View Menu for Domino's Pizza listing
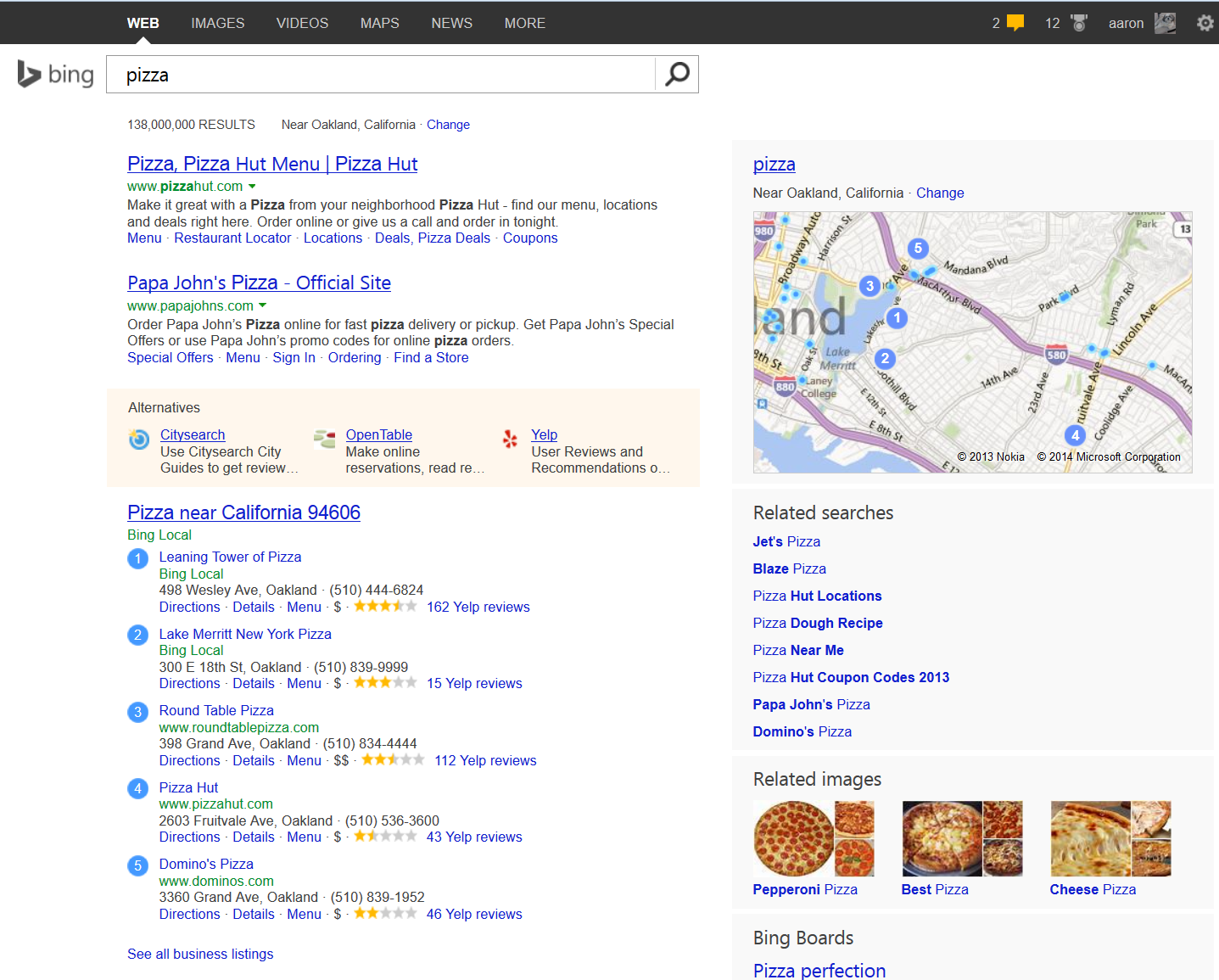Viewport: 1219px width, 980px height. (304, 915)
